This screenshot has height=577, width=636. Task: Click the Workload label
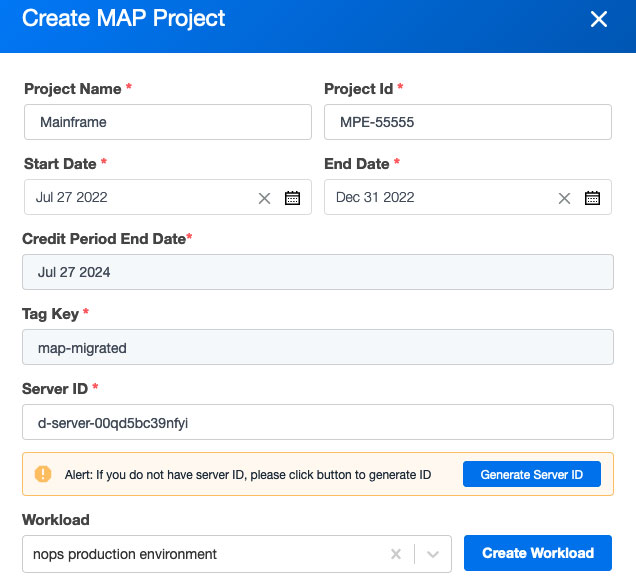pyautogui.click(x=56, y=520)
